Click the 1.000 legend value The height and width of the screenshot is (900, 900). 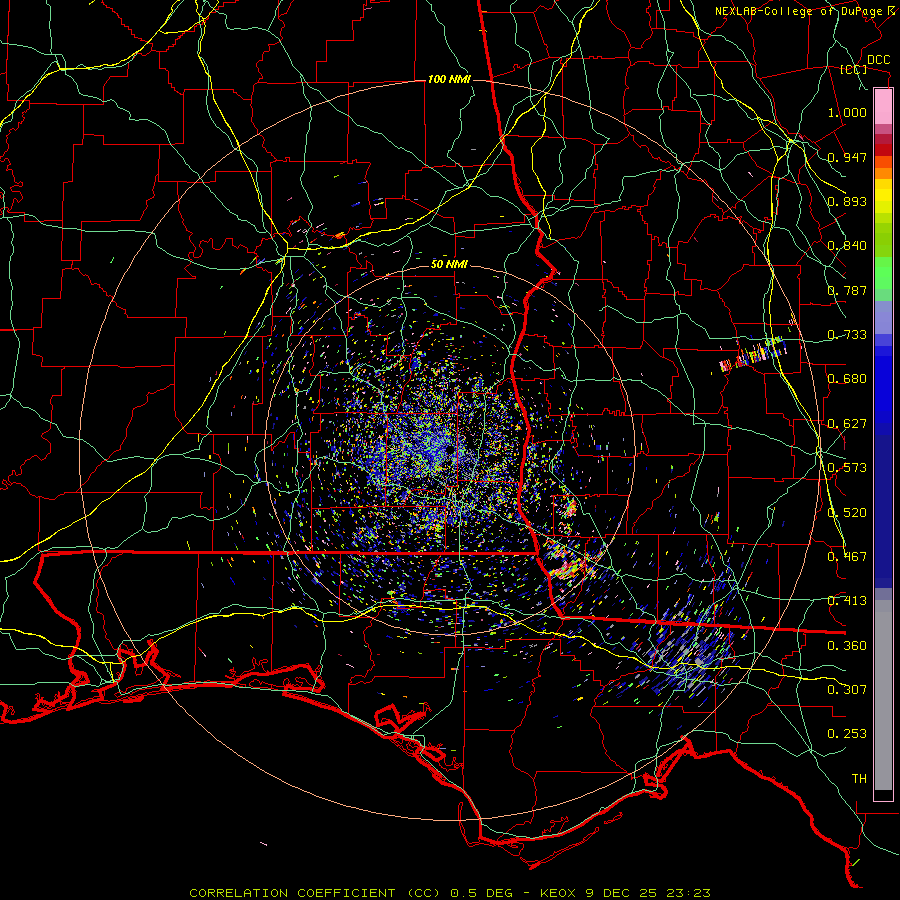(x=847, y=112)
